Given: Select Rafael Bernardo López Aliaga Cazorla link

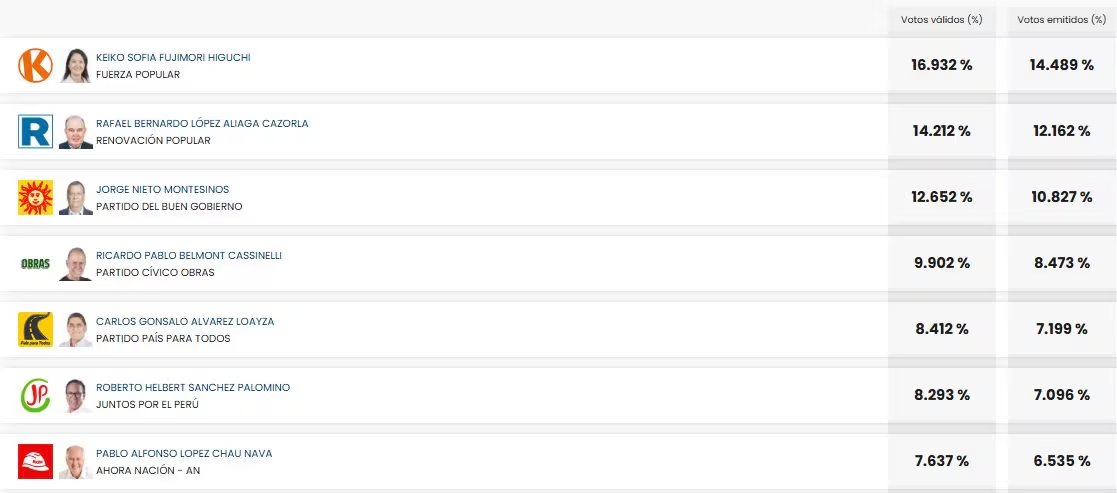Looking at the screenshot, I should pyautogui.click(x=202, y=124).
